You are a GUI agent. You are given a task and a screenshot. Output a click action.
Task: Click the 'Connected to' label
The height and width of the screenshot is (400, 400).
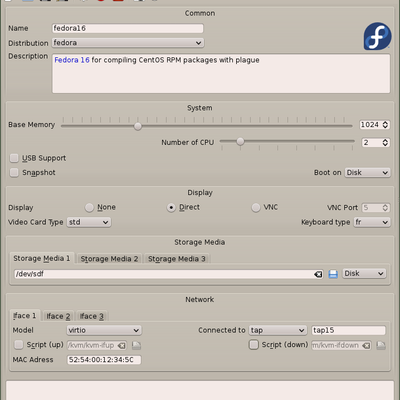coord(222,330)
